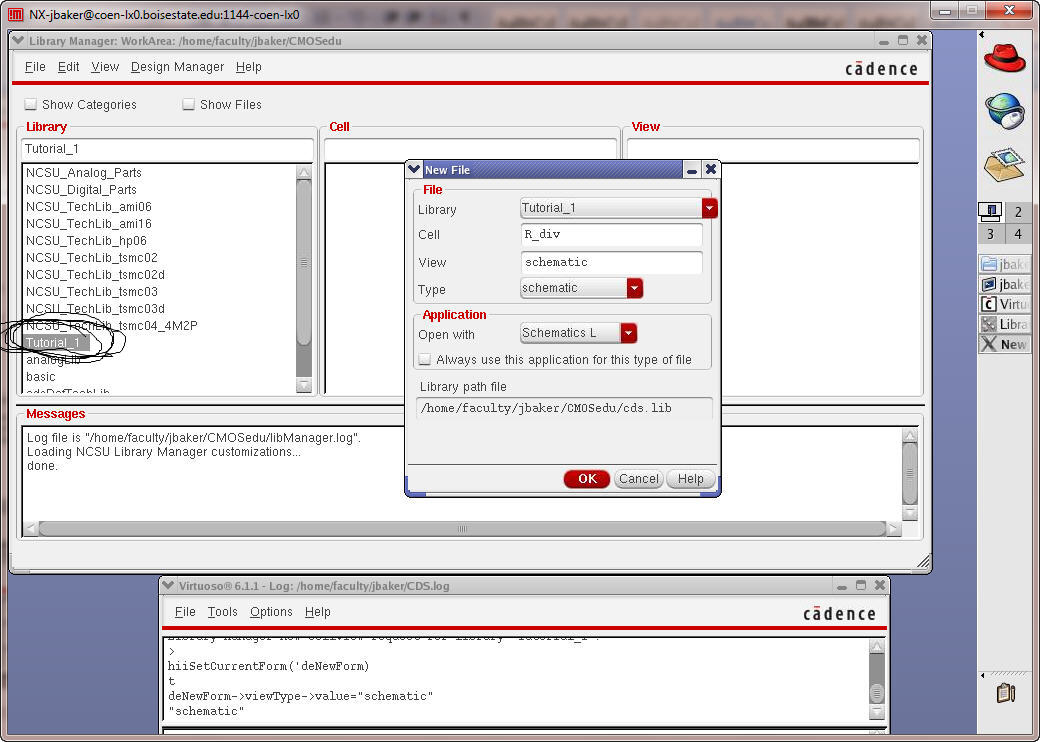Viewport: 1040px width, 742px height.
Task: Check Always use this application option
Action: pyautogui.click(x=425, y=359)
